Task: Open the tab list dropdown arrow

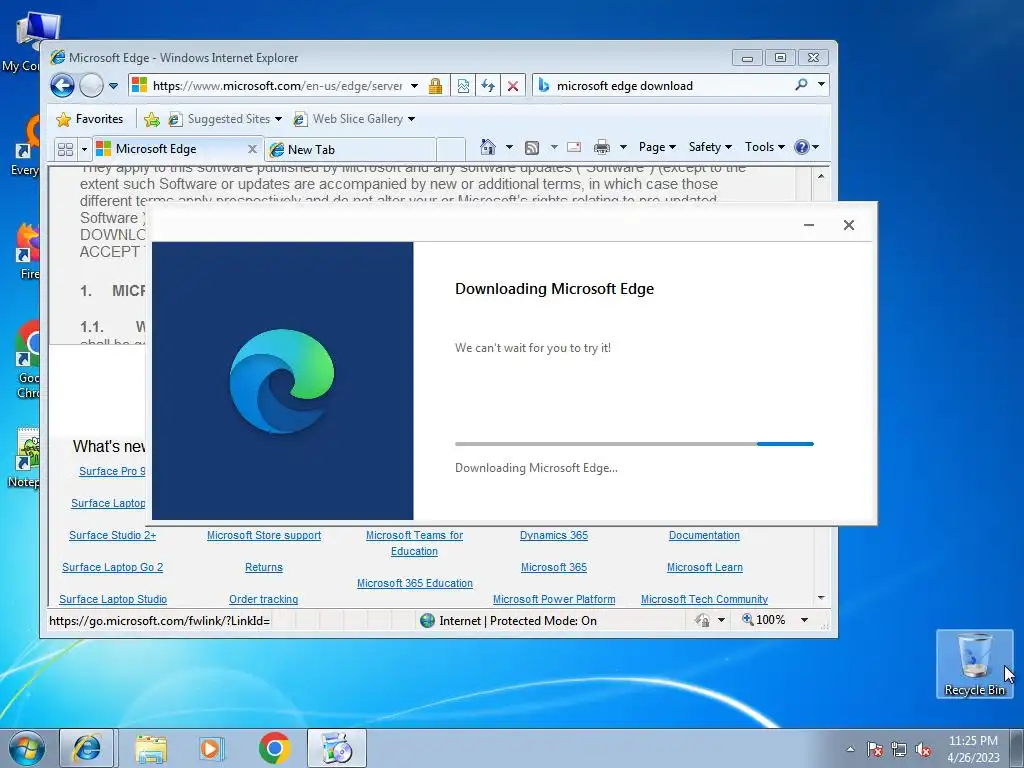Action: (84, 150)
